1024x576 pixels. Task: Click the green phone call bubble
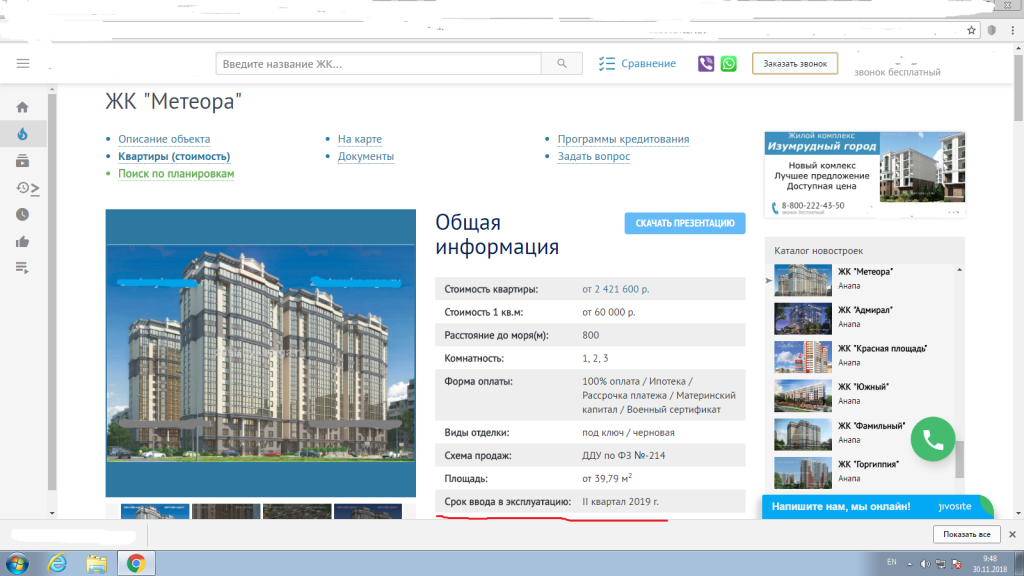click(x=933, y=440)
